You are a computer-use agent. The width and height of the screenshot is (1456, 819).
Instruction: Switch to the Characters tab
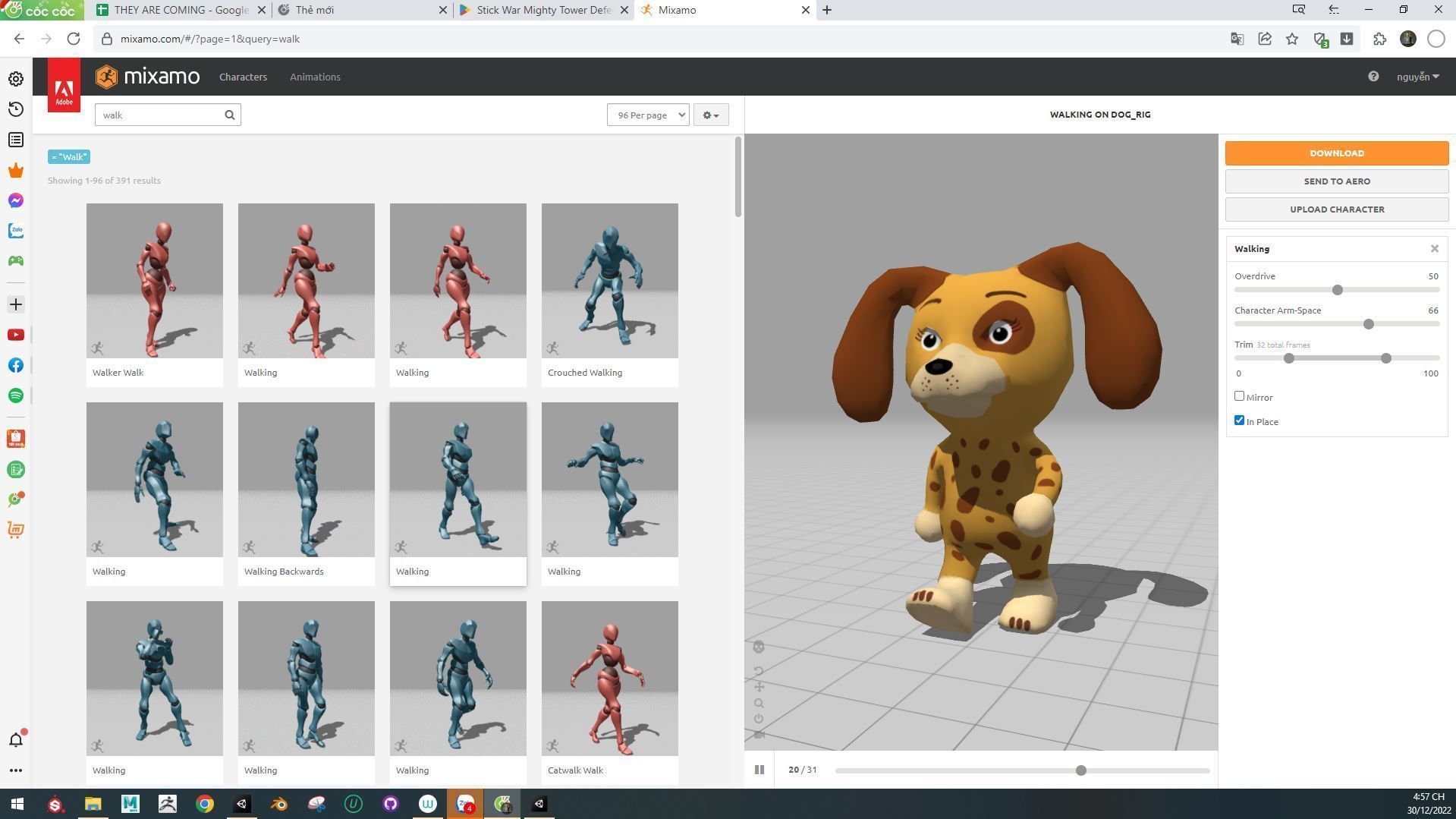[243, 77]
